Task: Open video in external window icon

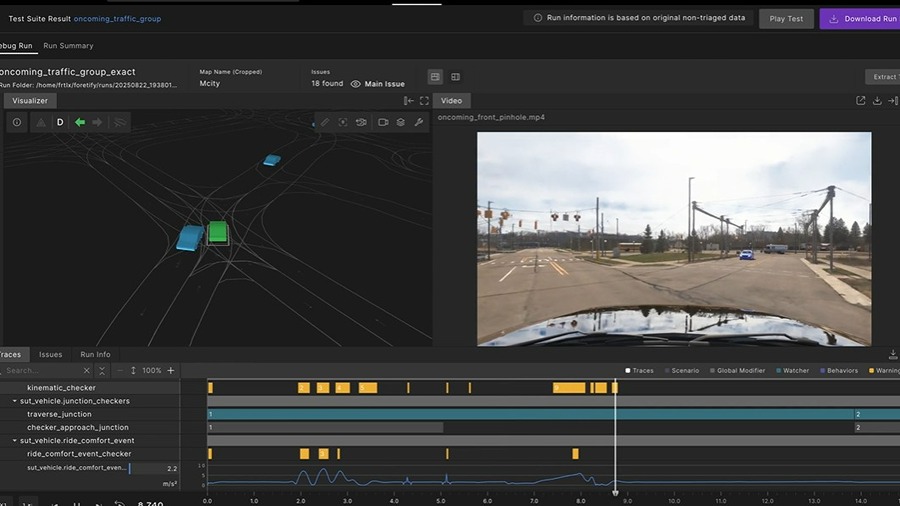Action: pos(860,101)
